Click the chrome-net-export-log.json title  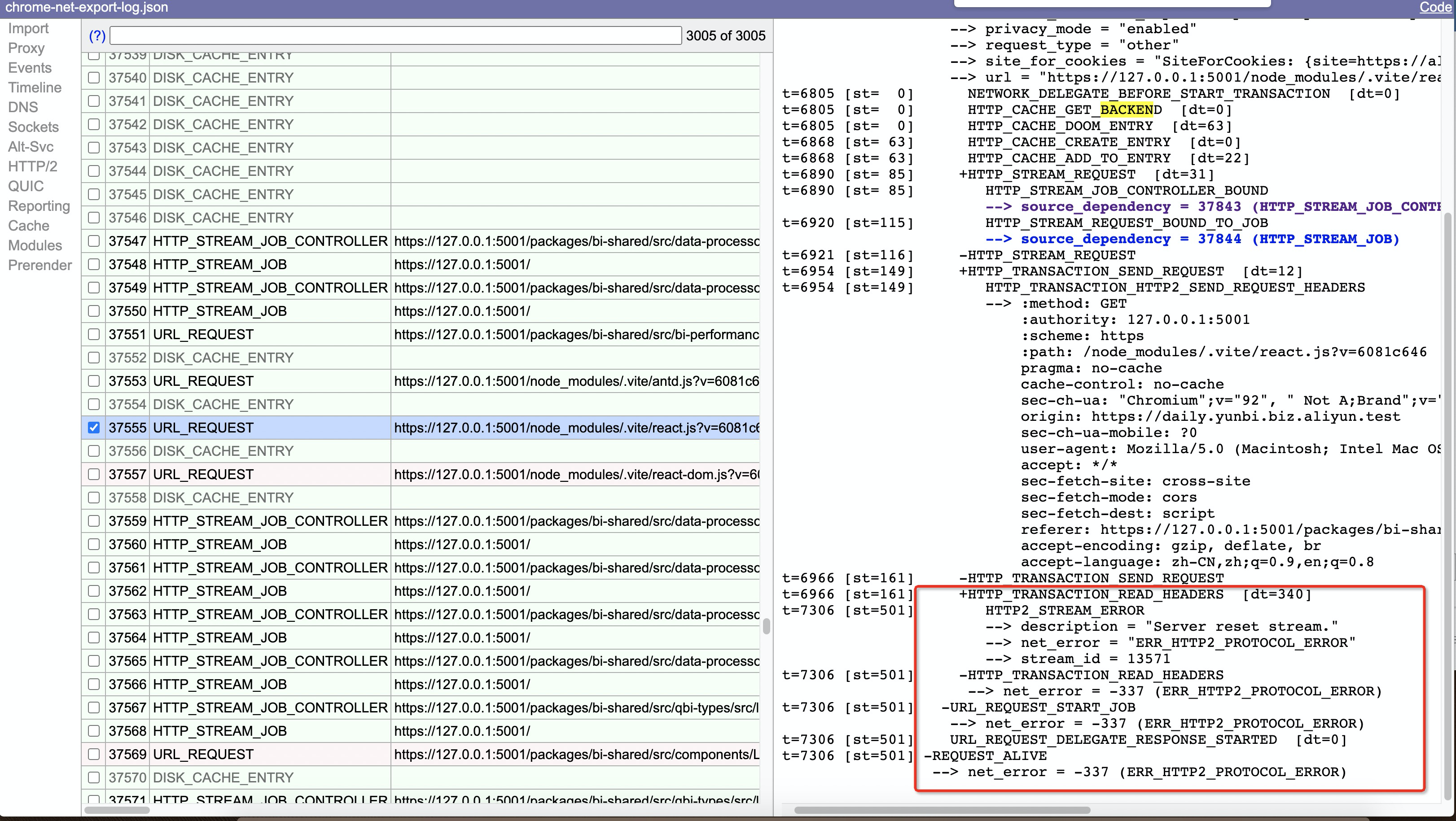[87, 7]
